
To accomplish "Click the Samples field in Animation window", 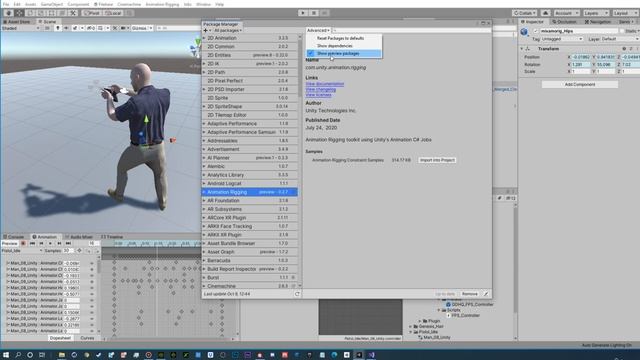I will coord(68,251).
